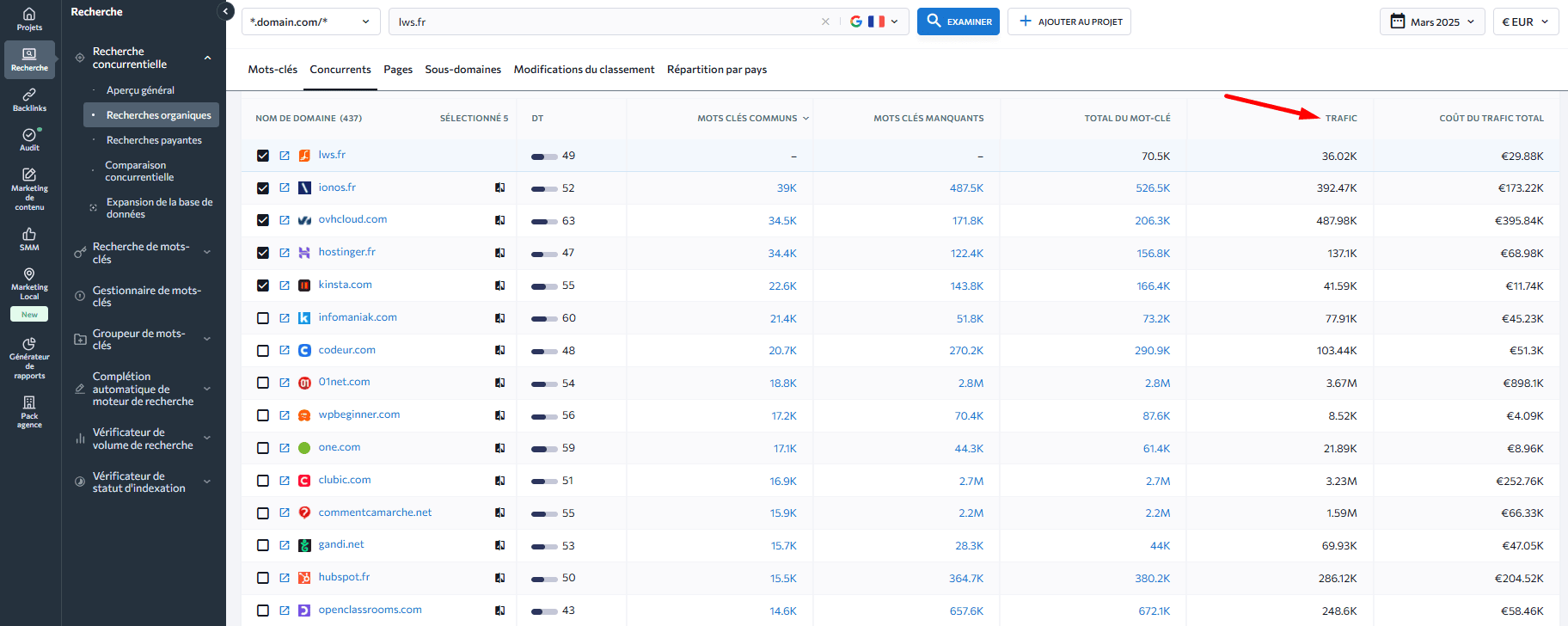Open external link icon for ovhcloud.com
Image resolution: width=1568 pixels, height=626 pixels.
pyautogui.click(x=285, y=220)
